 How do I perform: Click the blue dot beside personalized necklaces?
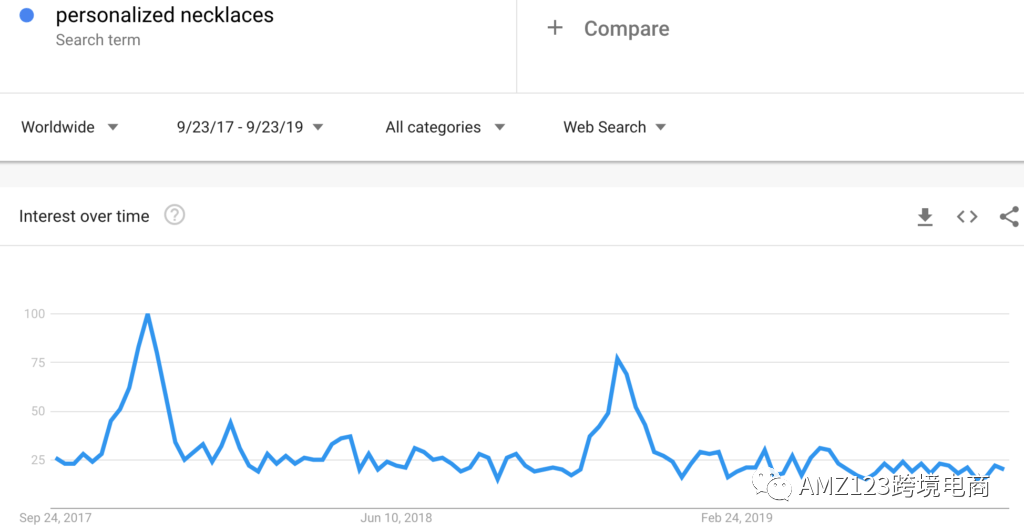point(27,15)
